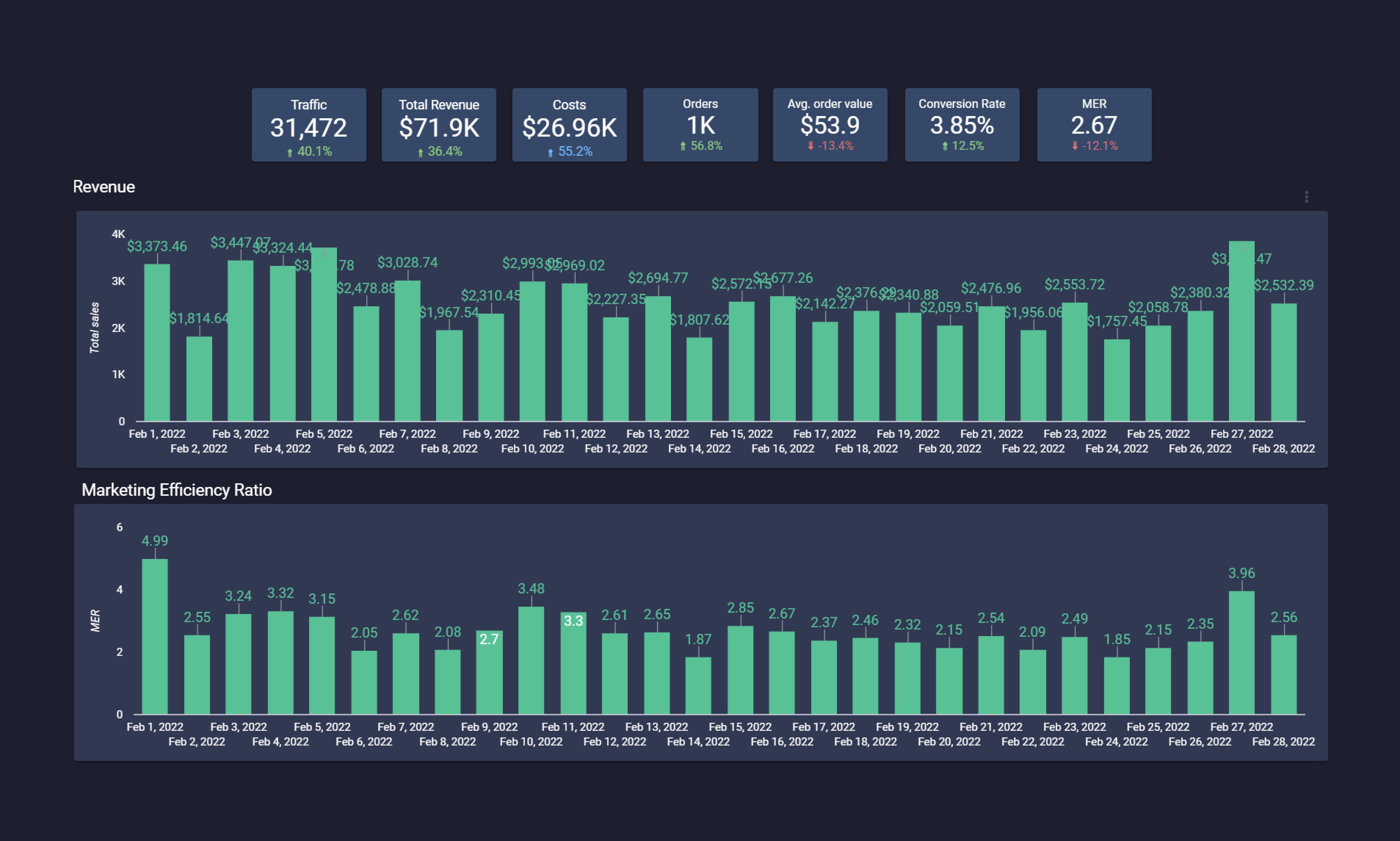Select the Orders scorecard showing 1K
This screenshot has width=1400, height=841.
click(x=701, y=124)
